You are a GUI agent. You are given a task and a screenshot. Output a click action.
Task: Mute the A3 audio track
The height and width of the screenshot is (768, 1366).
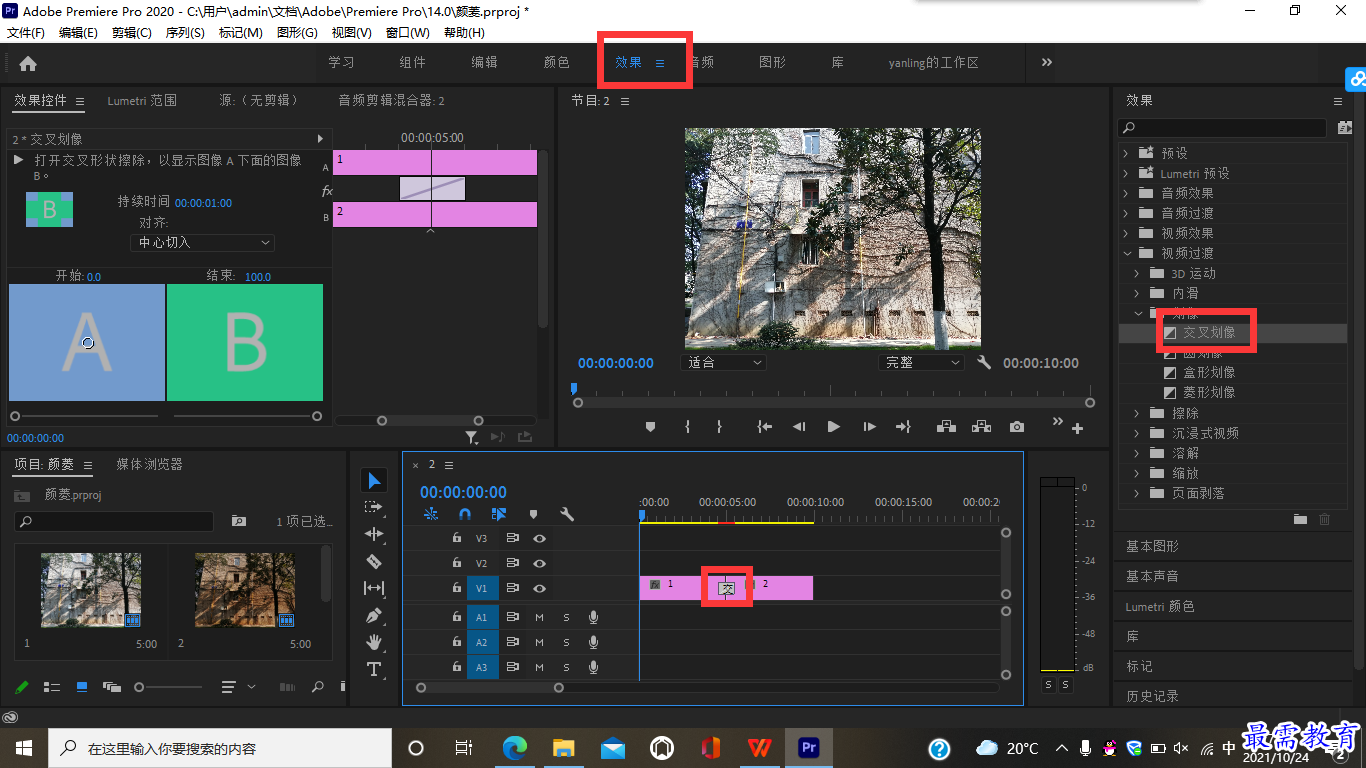coord(539,667)
